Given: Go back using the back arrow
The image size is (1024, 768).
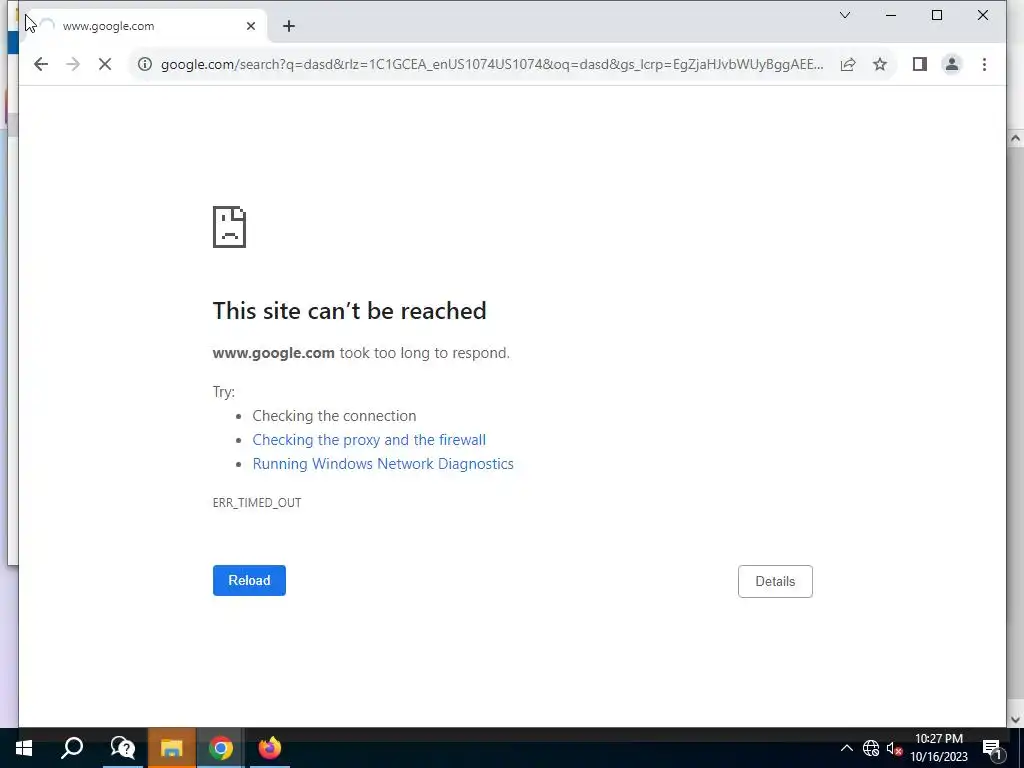Looking at the screenshot, I should [40, 64].
